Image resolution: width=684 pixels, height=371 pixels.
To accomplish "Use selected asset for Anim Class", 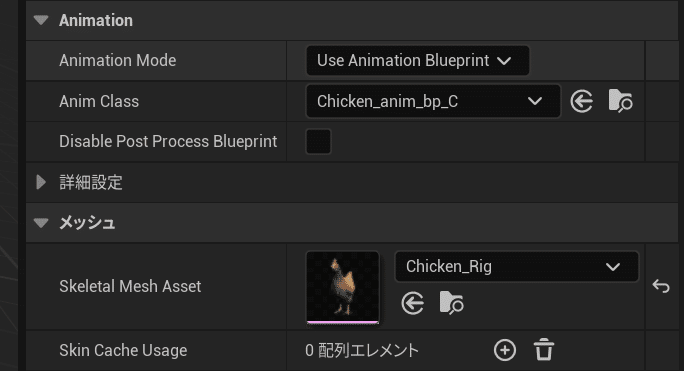I will point(581,101).
